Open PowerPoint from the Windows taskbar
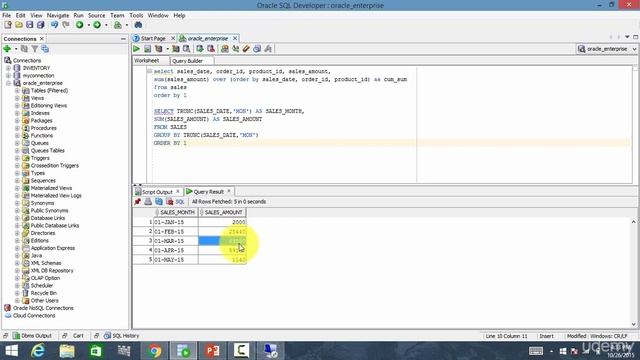 [212, 351]
